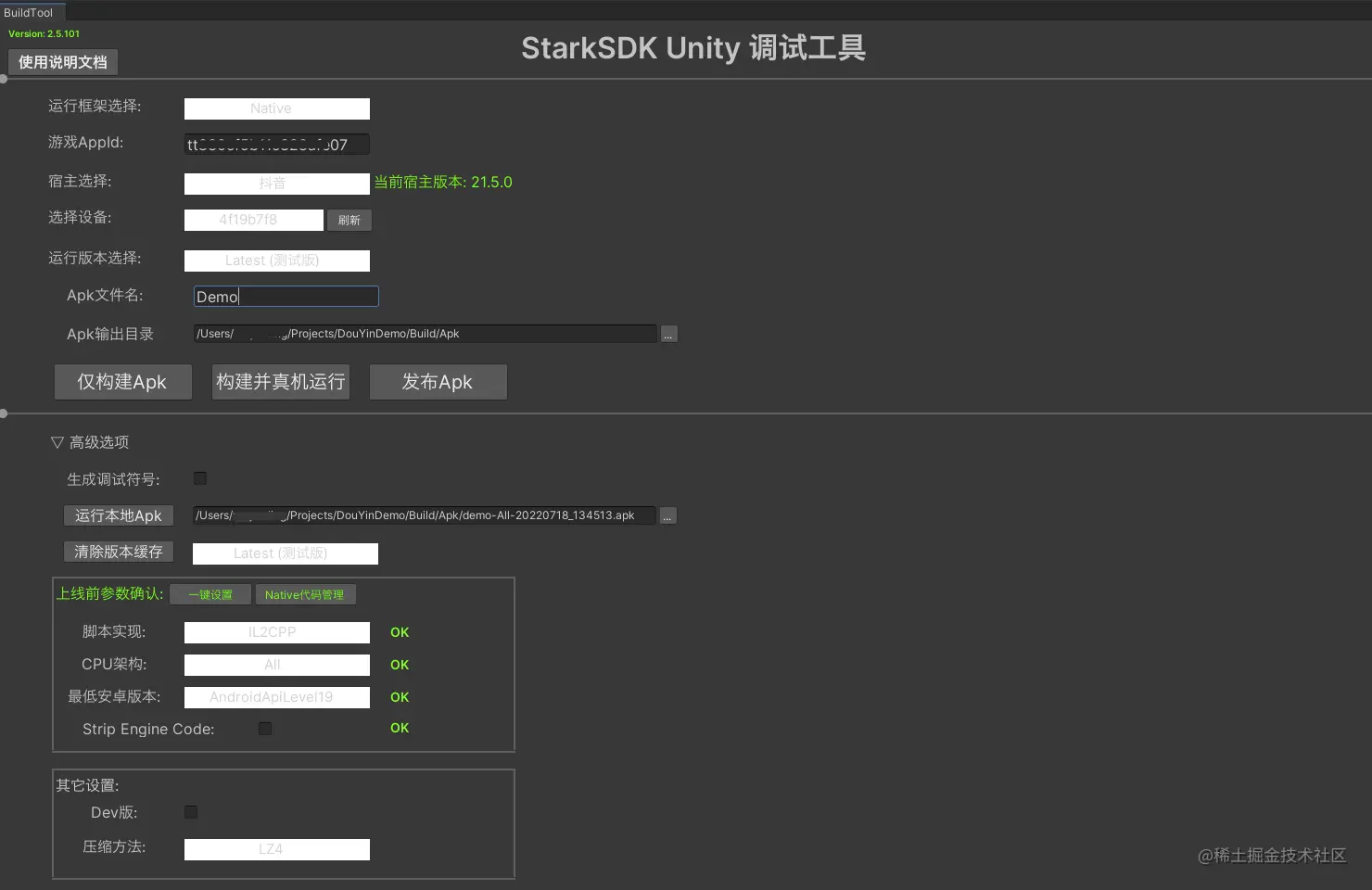Image resolution: width=1372 pixels, height=890 pixels.
Task: Click the Apk文件名 field containing Demo
Action: click(x=286, y=297)
